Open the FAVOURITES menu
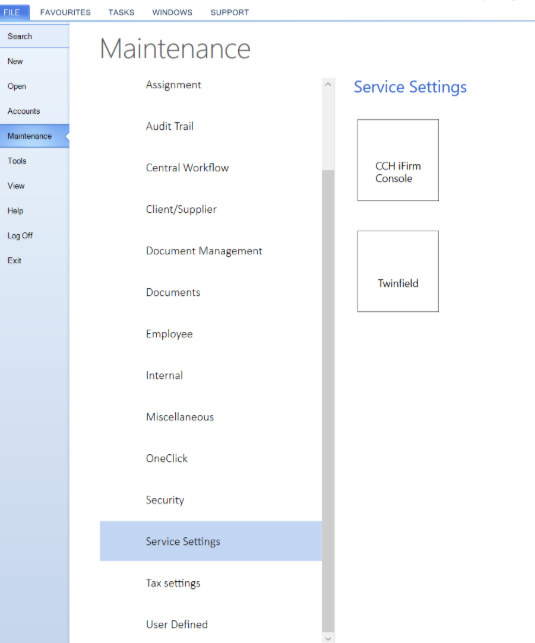 coord(65,12)
